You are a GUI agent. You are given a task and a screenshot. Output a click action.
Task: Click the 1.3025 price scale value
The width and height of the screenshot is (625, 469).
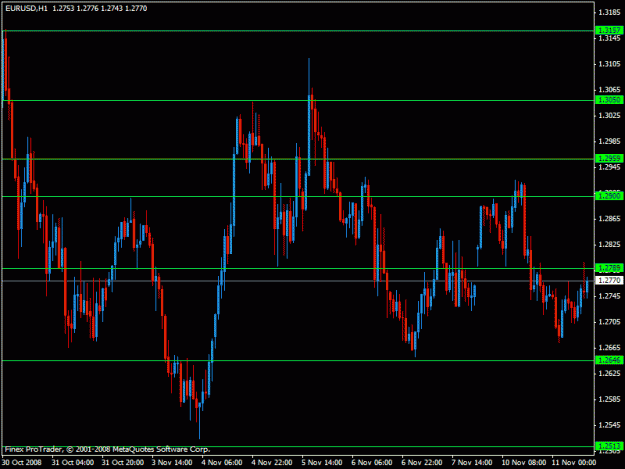tap(609, 116)
